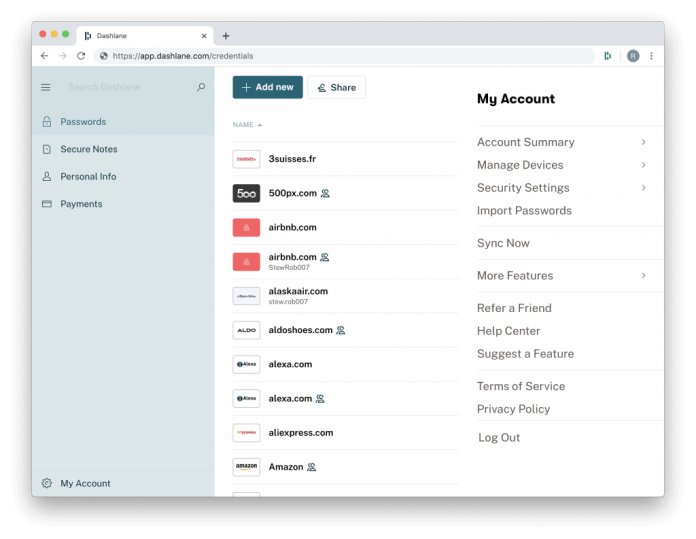Click the aliexpress.com logo icon
The height and width of the screenshot is (539, 696).
[246, 432]
